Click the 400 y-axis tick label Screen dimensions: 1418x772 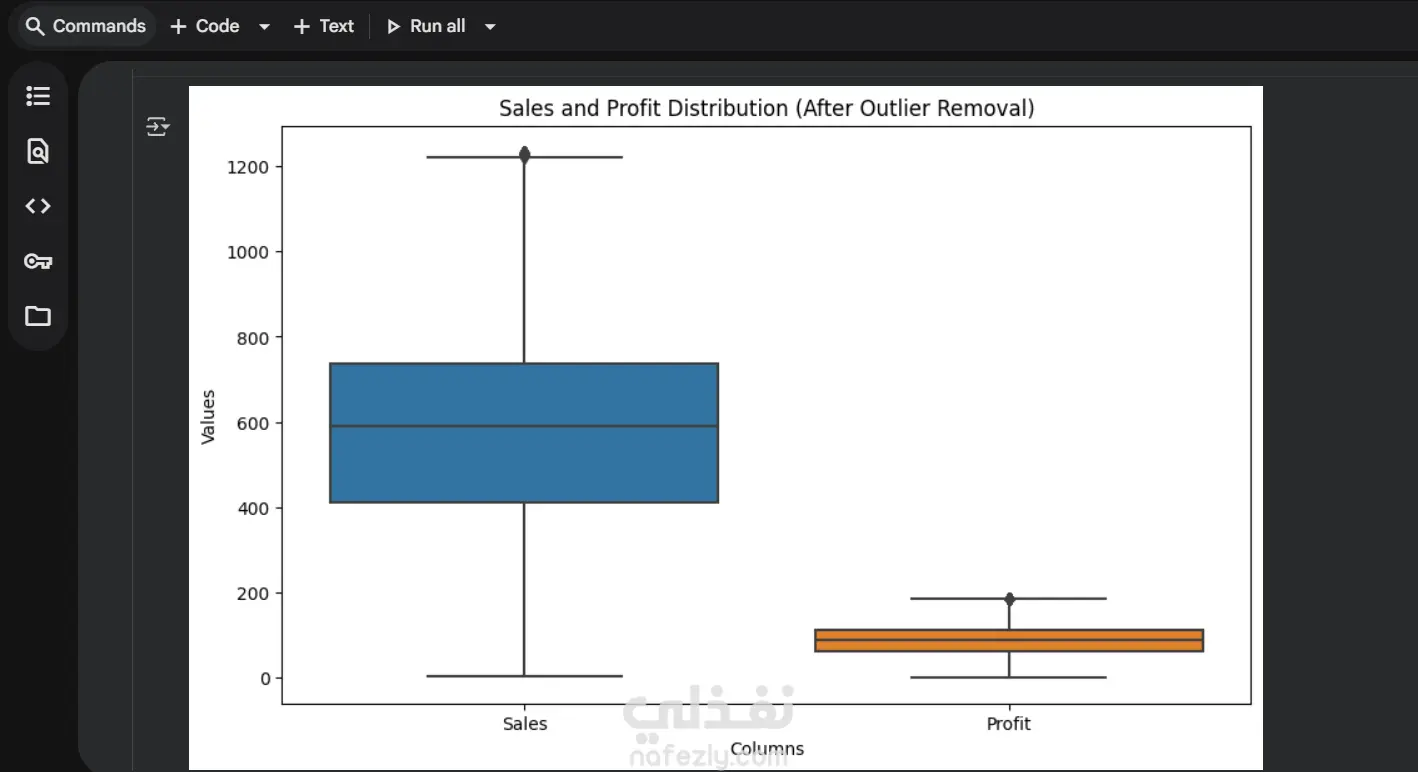(254, 508)
